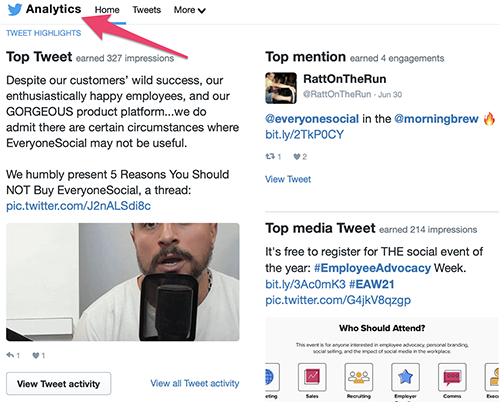Click the Jun 30 tweet date
500x402 pixels.
pyautogui.click(x=390, y=94)
